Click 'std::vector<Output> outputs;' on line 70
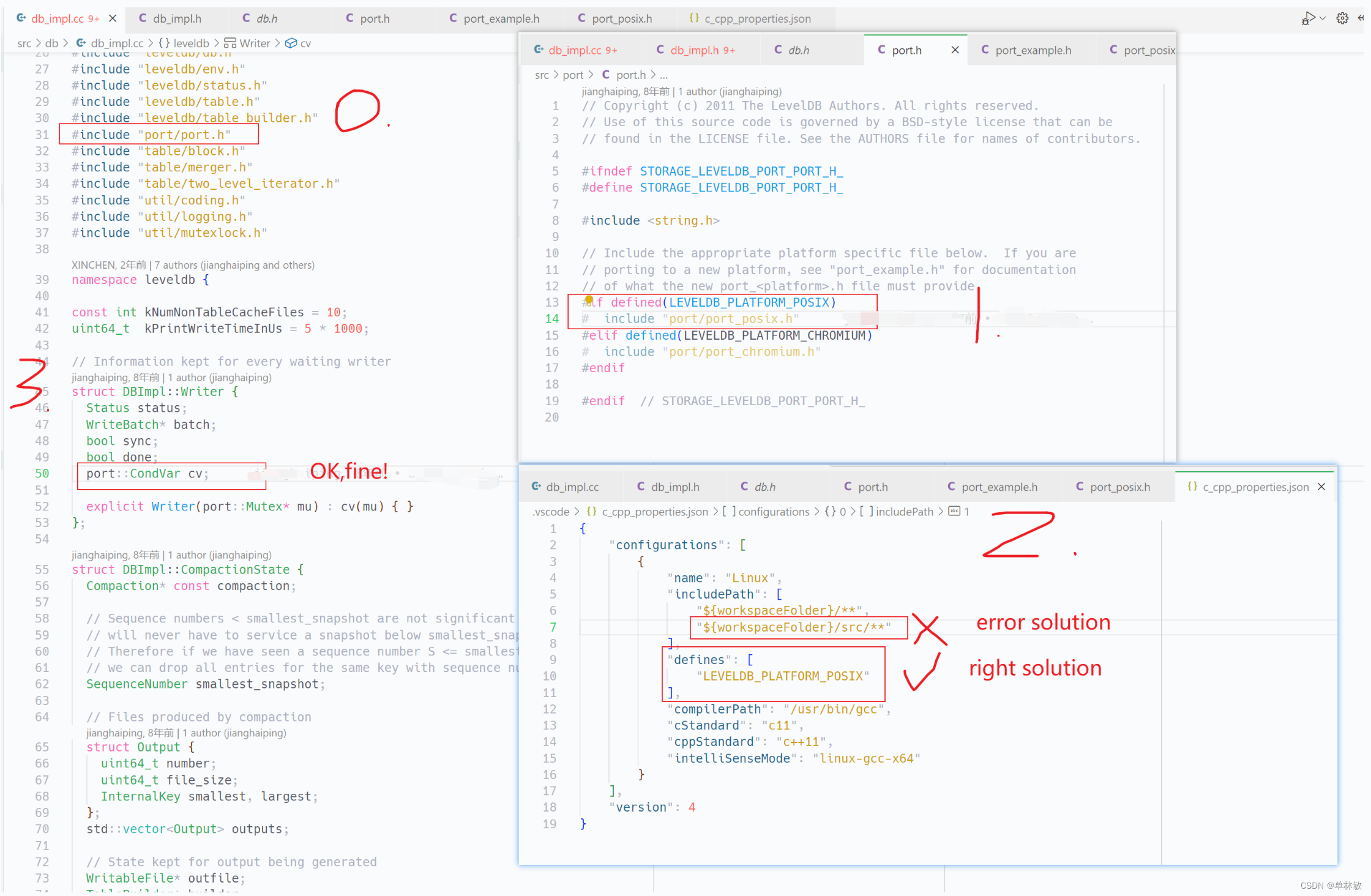1371x896 pixels. 187,829
